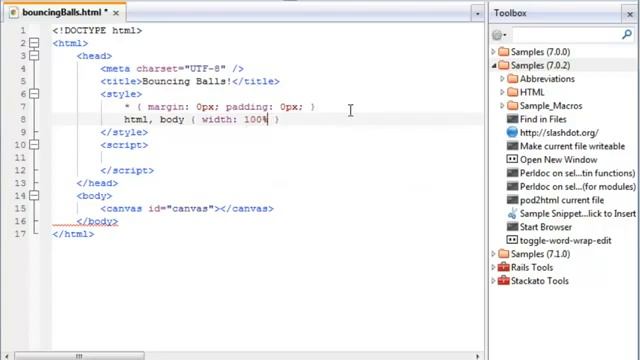This screenshot has width=640, height=360.
Task: Click the editor scroll right arrow
Action: pos(478,356)
